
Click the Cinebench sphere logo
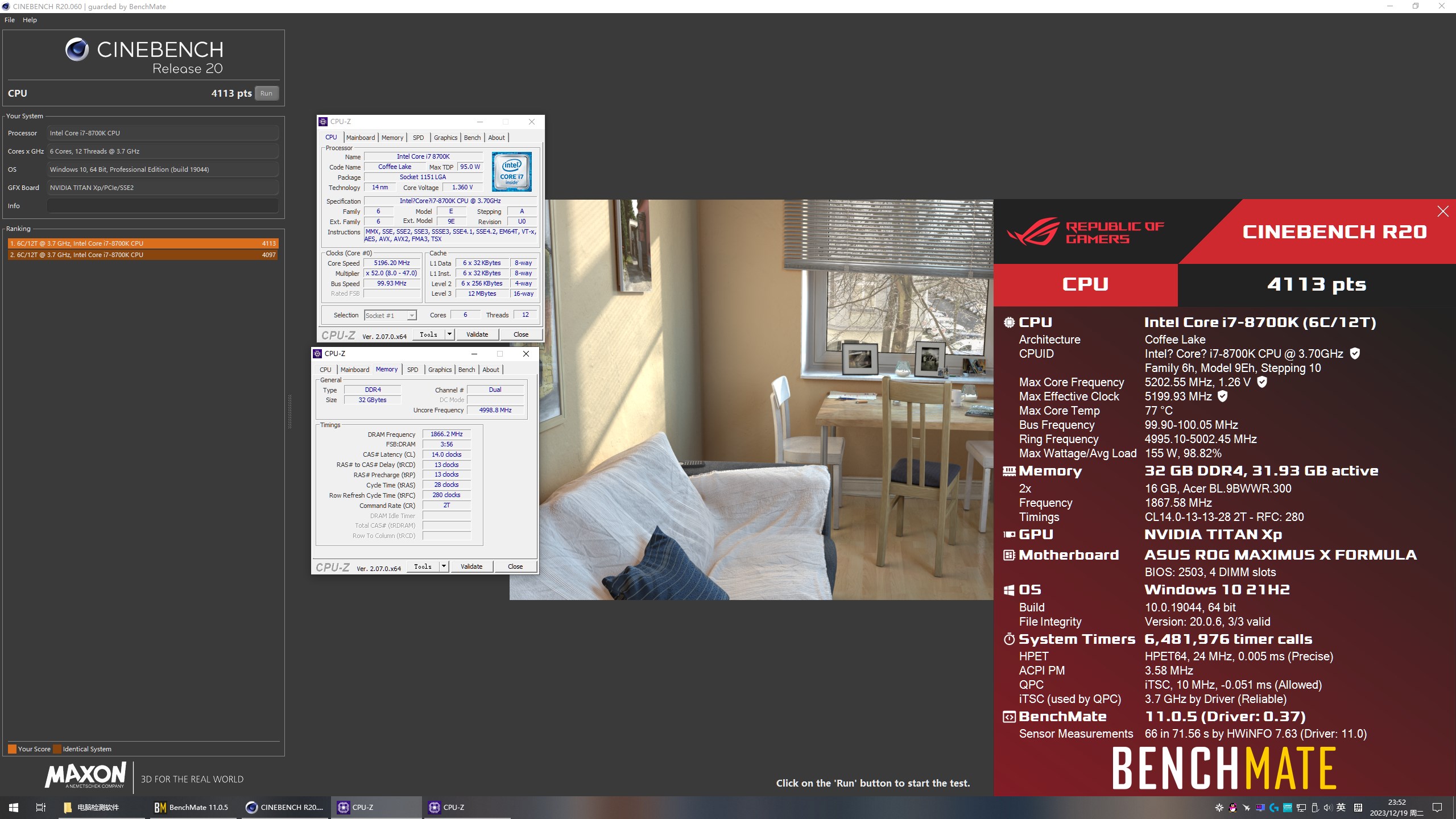point(77,49)
